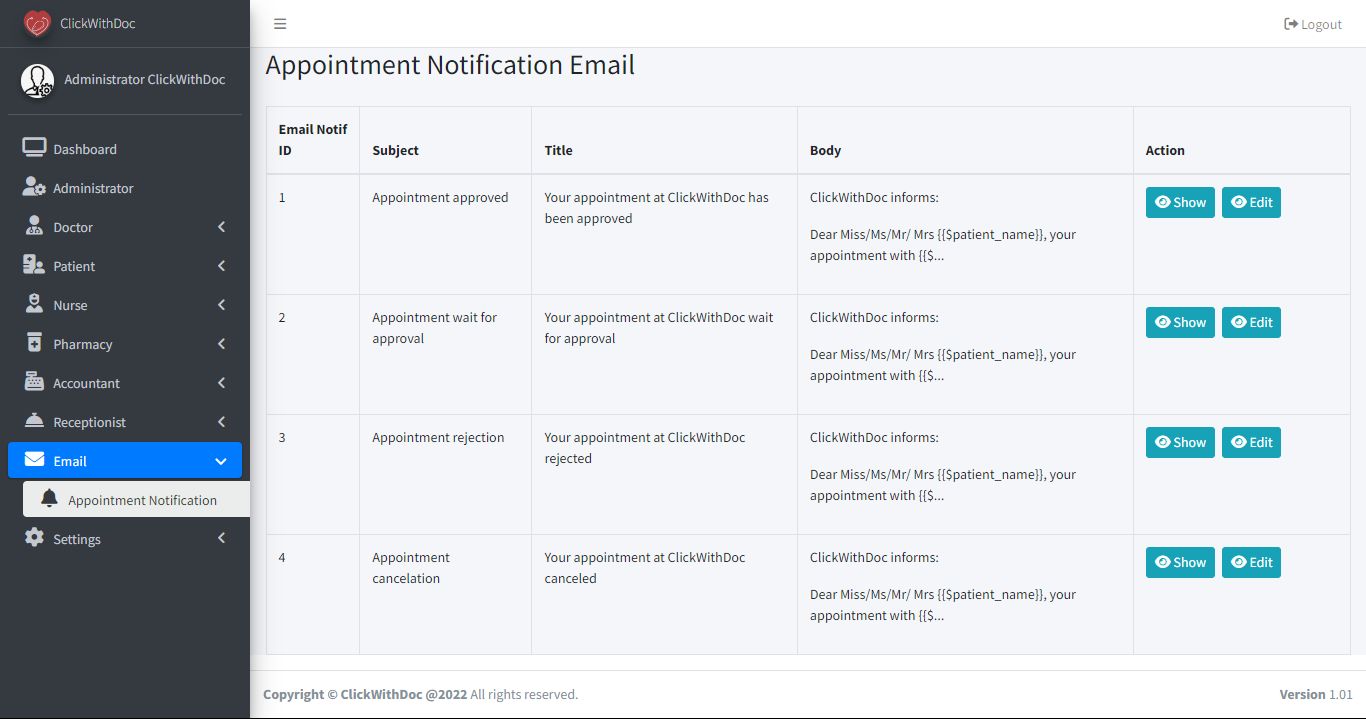
Task: Click the administrator profile avatar
Action: point(38,80)
